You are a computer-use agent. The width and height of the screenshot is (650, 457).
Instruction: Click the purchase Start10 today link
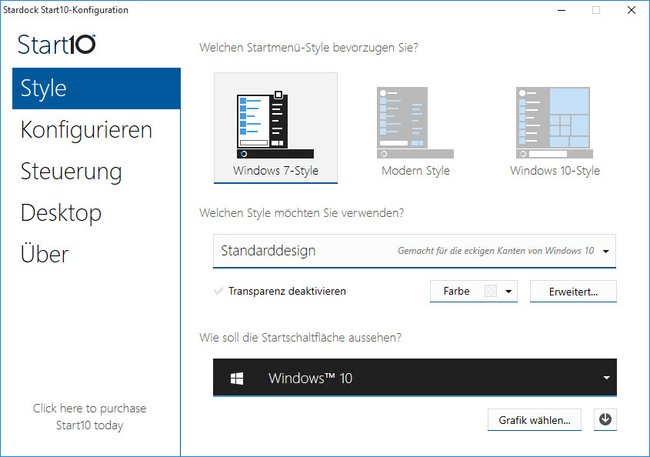(90, 417)
